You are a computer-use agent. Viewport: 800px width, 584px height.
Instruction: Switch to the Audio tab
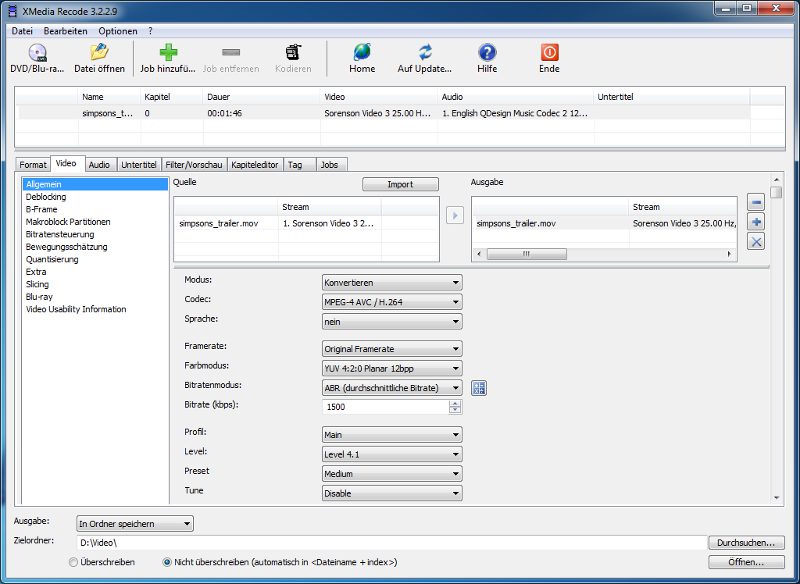point(99,164)
